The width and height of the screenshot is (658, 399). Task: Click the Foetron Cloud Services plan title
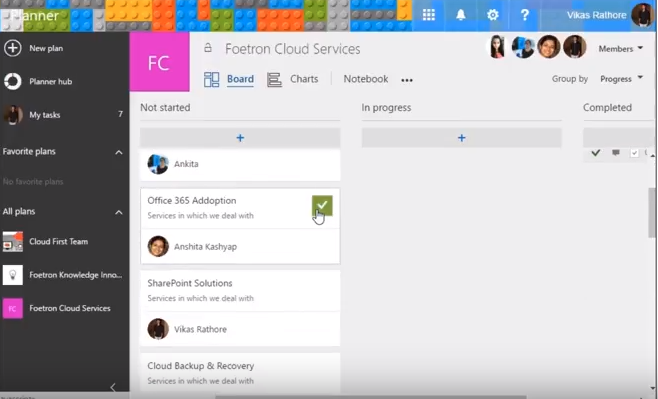(x=292, y=49)
